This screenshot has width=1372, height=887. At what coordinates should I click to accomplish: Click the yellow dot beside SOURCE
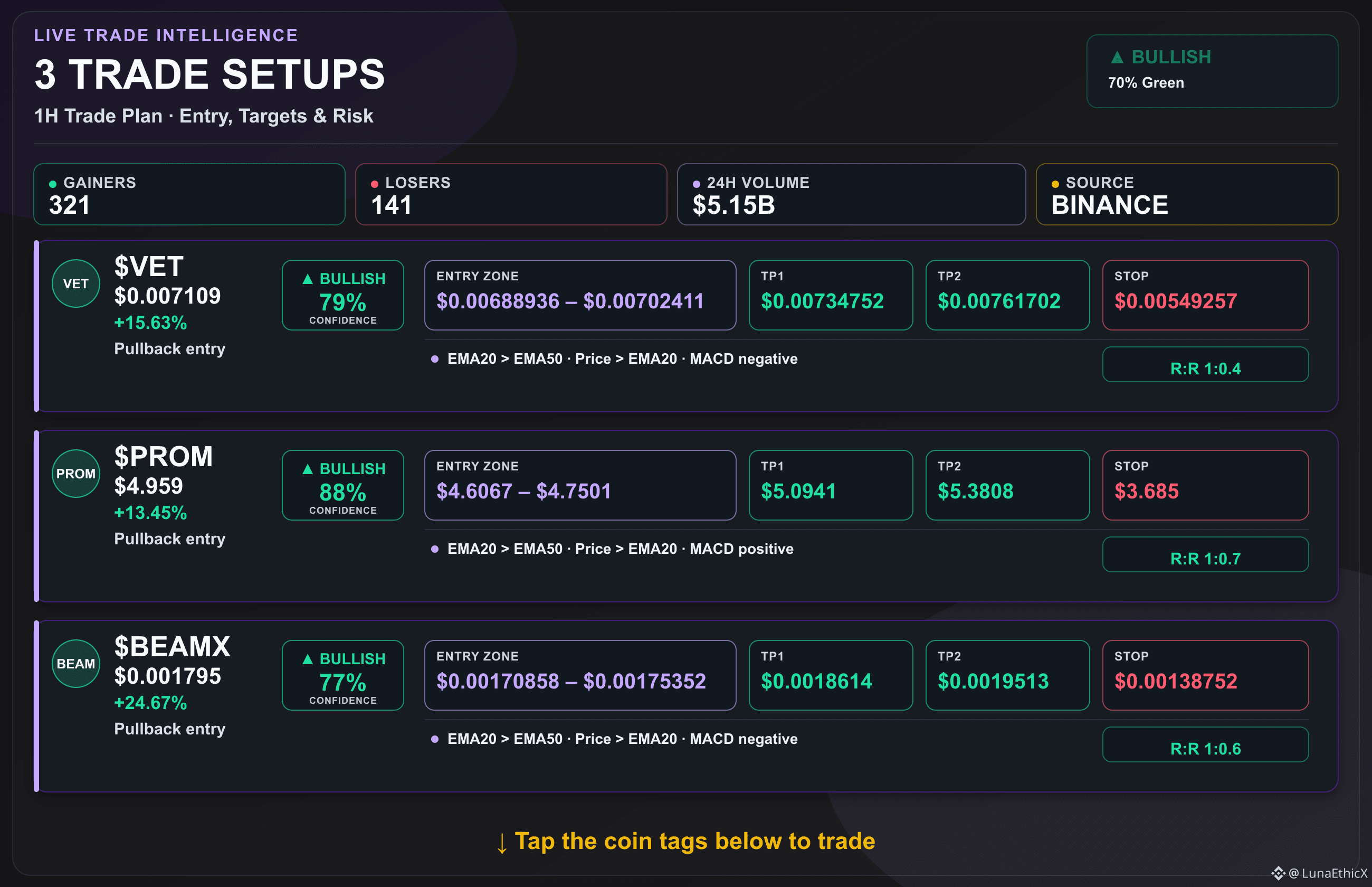(x=1055, y=184)
